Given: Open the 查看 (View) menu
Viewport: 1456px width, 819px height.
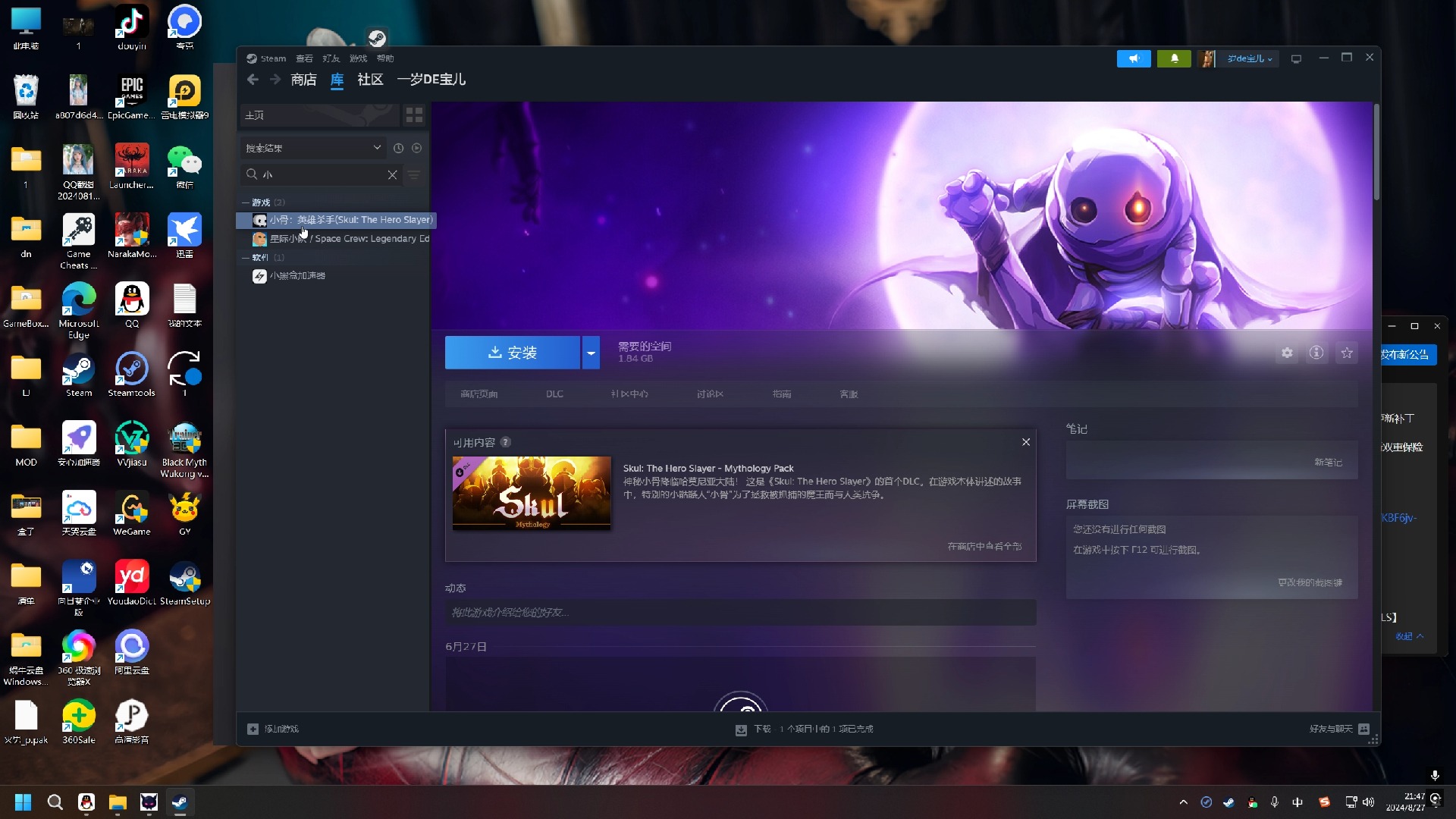Looking at the screenshot, I should [304, 58].
